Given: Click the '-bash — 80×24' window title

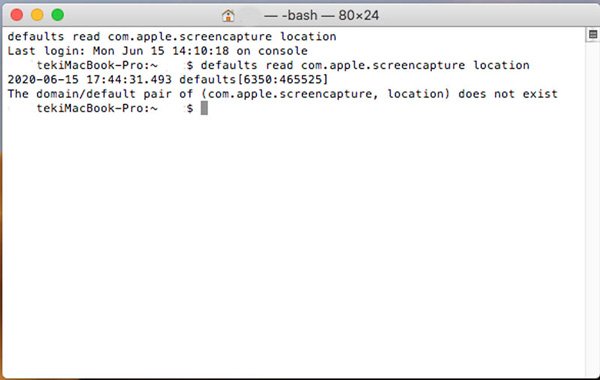Looking at the screenshot, I should [x=321, y=15].
